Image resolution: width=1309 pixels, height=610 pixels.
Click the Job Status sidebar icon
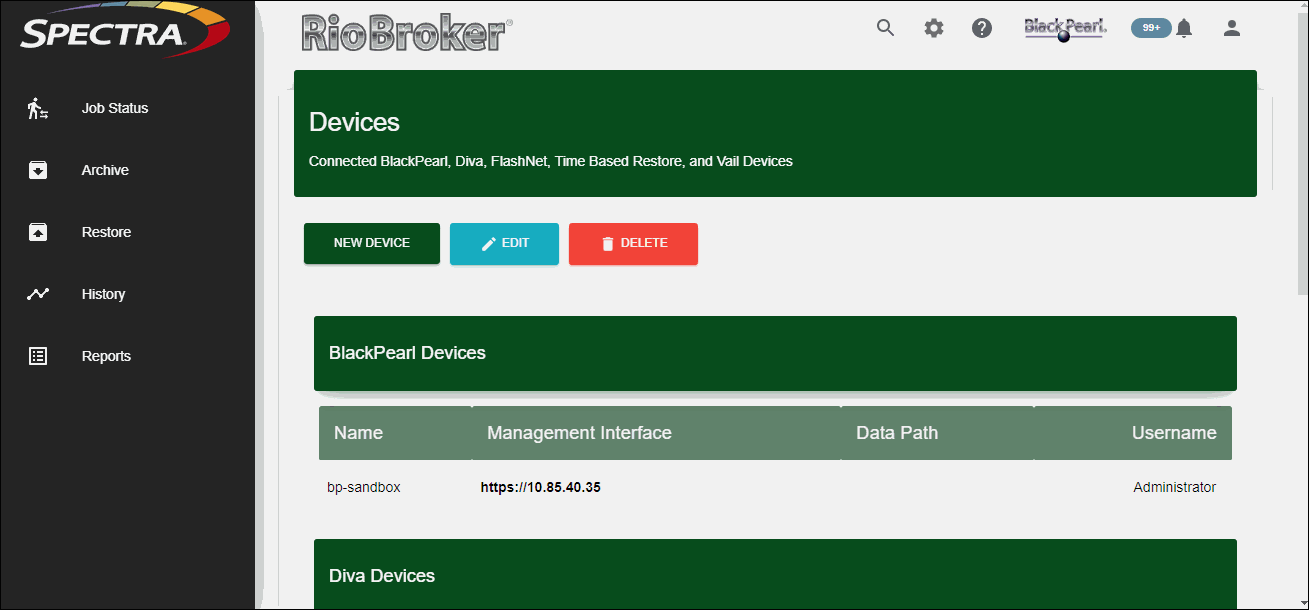[38, 108]
